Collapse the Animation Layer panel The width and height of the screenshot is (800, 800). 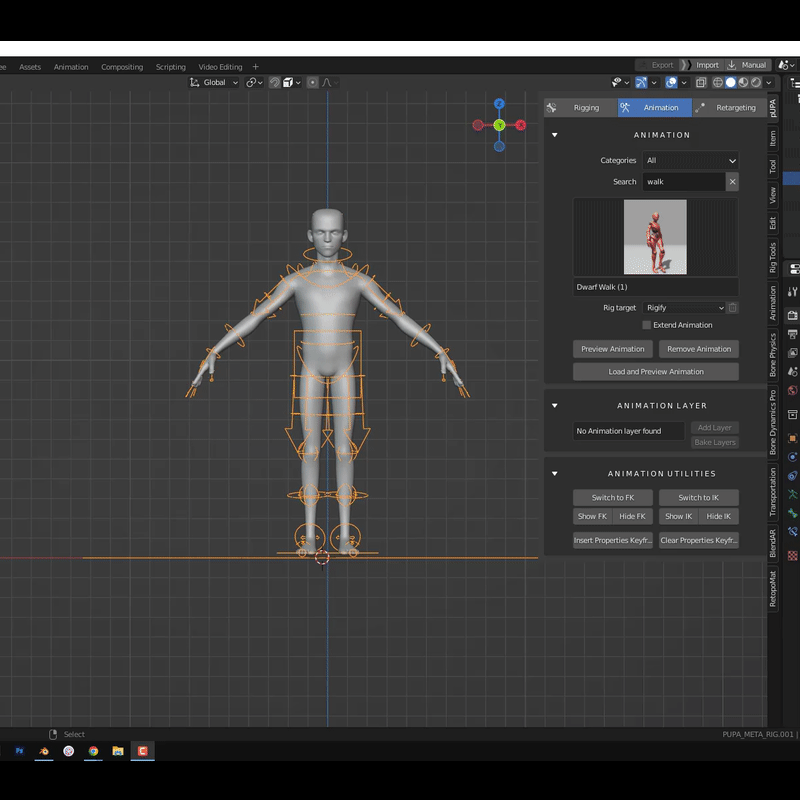pos(555,406)
